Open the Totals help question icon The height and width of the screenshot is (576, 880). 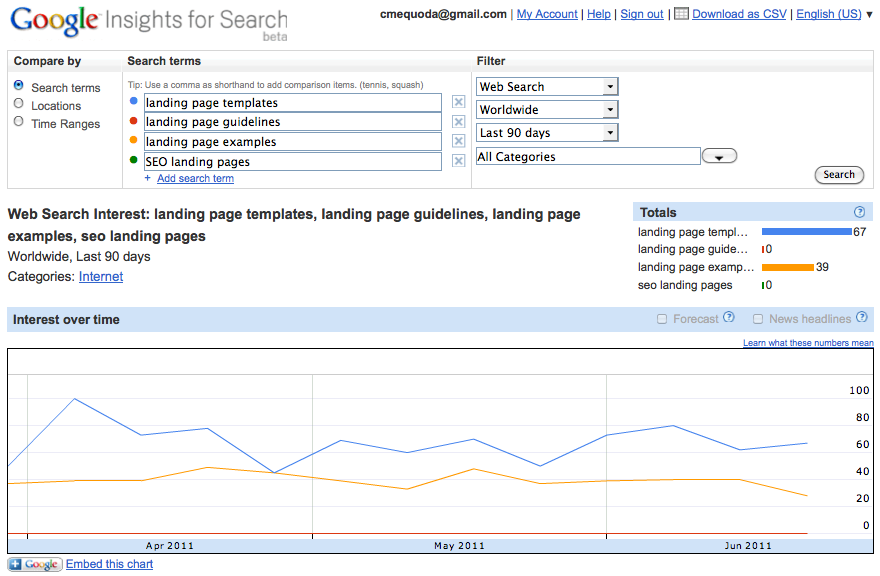click(859, 212)
